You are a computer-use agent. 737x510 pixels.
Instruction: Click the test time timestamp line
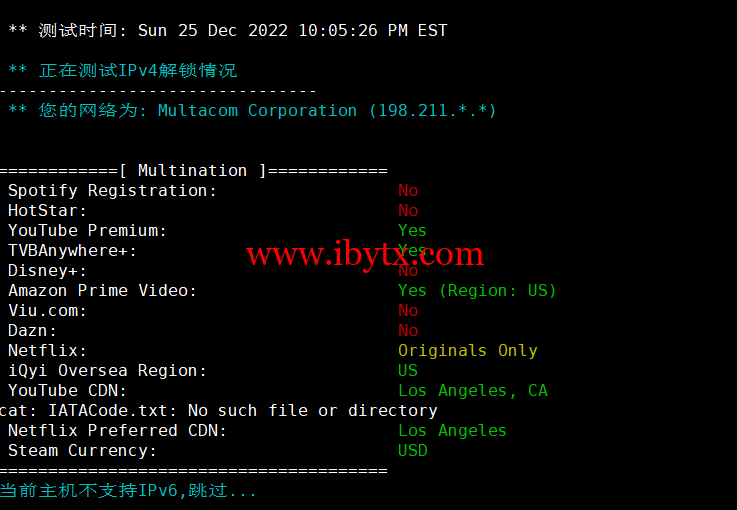click(227, 31)
